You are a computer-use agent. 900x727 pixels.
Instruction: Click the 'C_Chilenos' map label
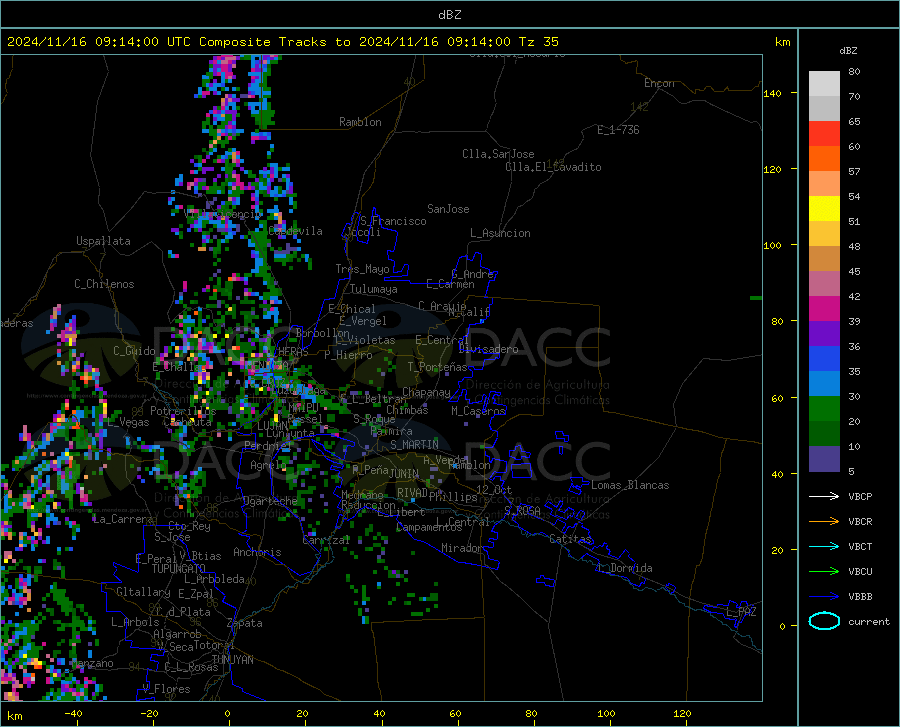click(104, 284)
